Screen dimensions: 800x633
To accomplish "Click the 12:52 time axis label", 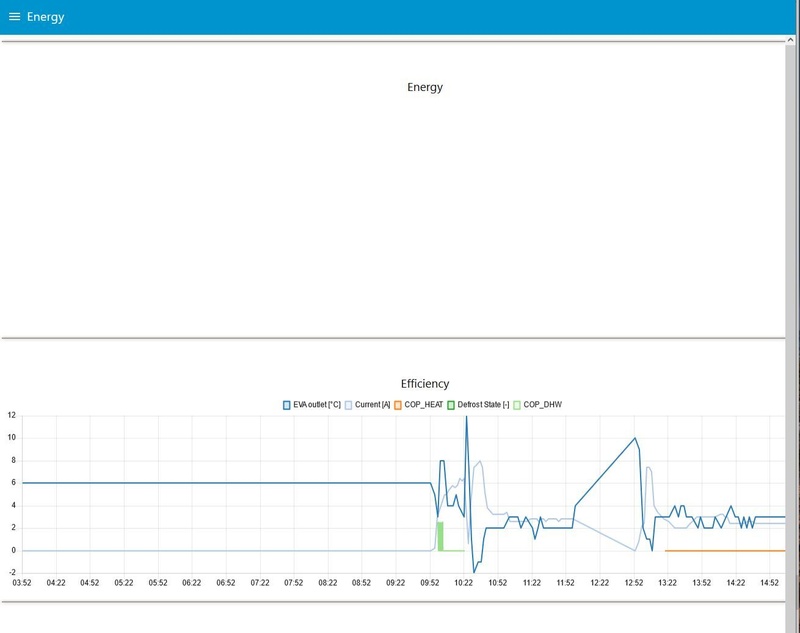I will (634, 583).
